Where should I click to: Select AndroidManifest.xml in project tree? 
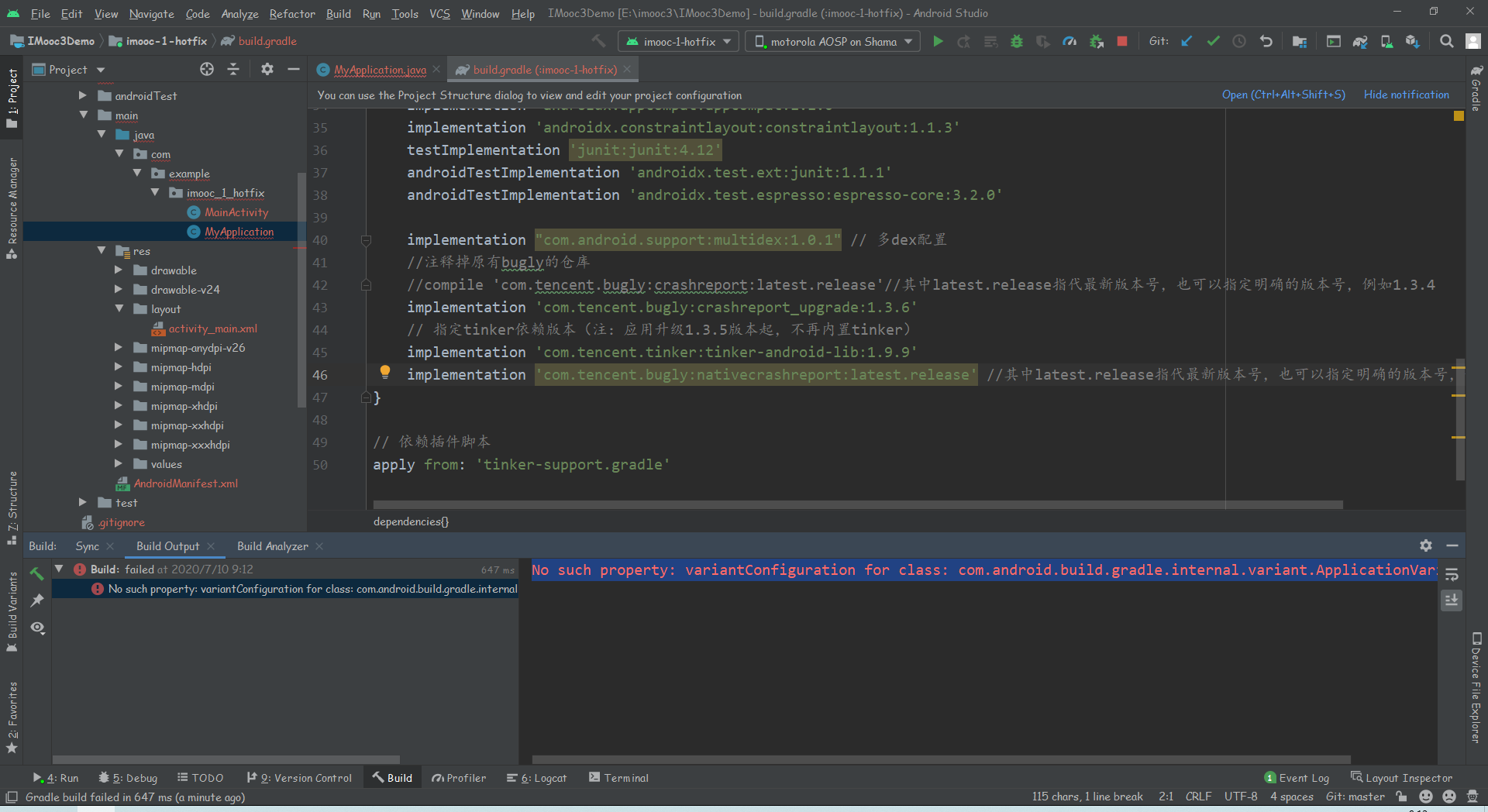pyautogui.click(x=185, y=483)
